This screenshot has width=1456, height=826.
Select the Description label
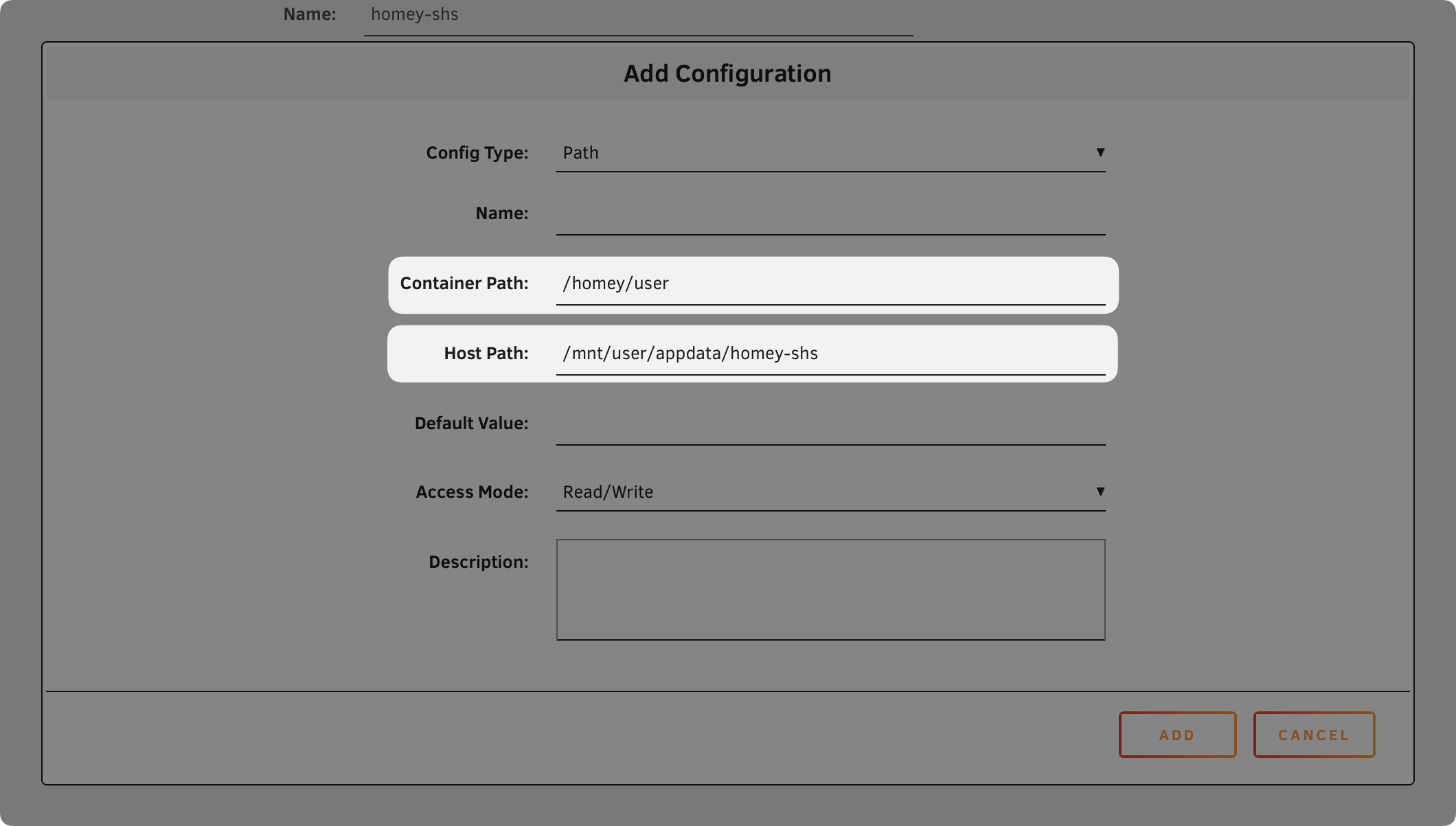click(478, 562)
